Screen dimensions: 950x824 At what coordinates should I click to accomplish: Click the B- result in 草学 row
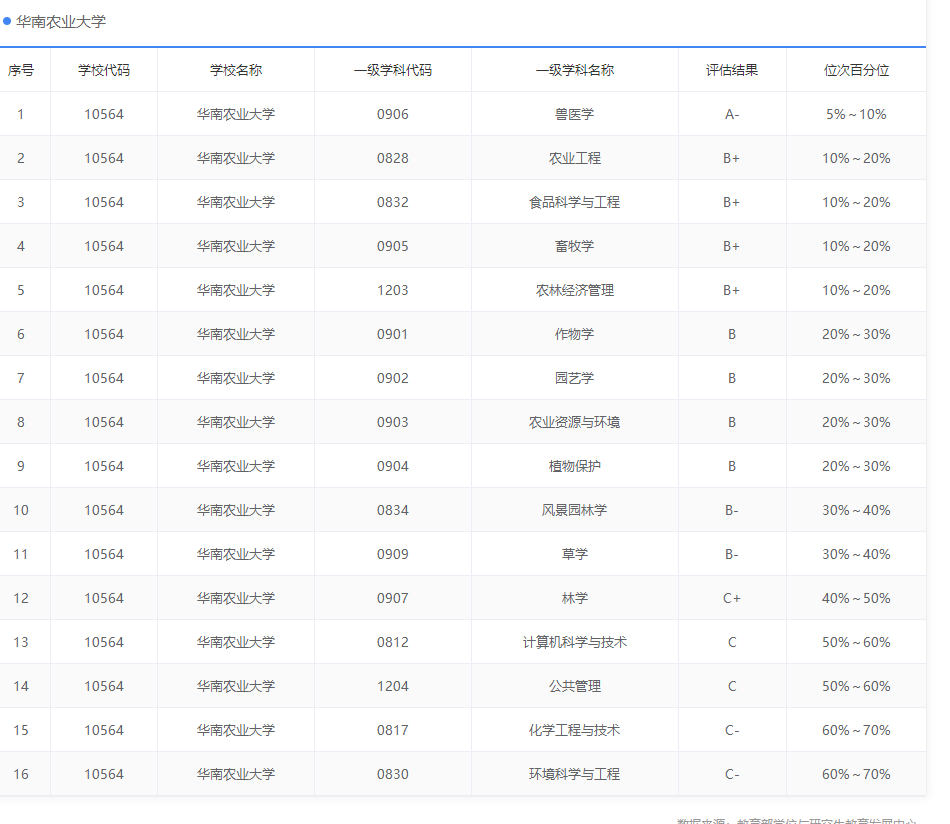coord(732,554)
